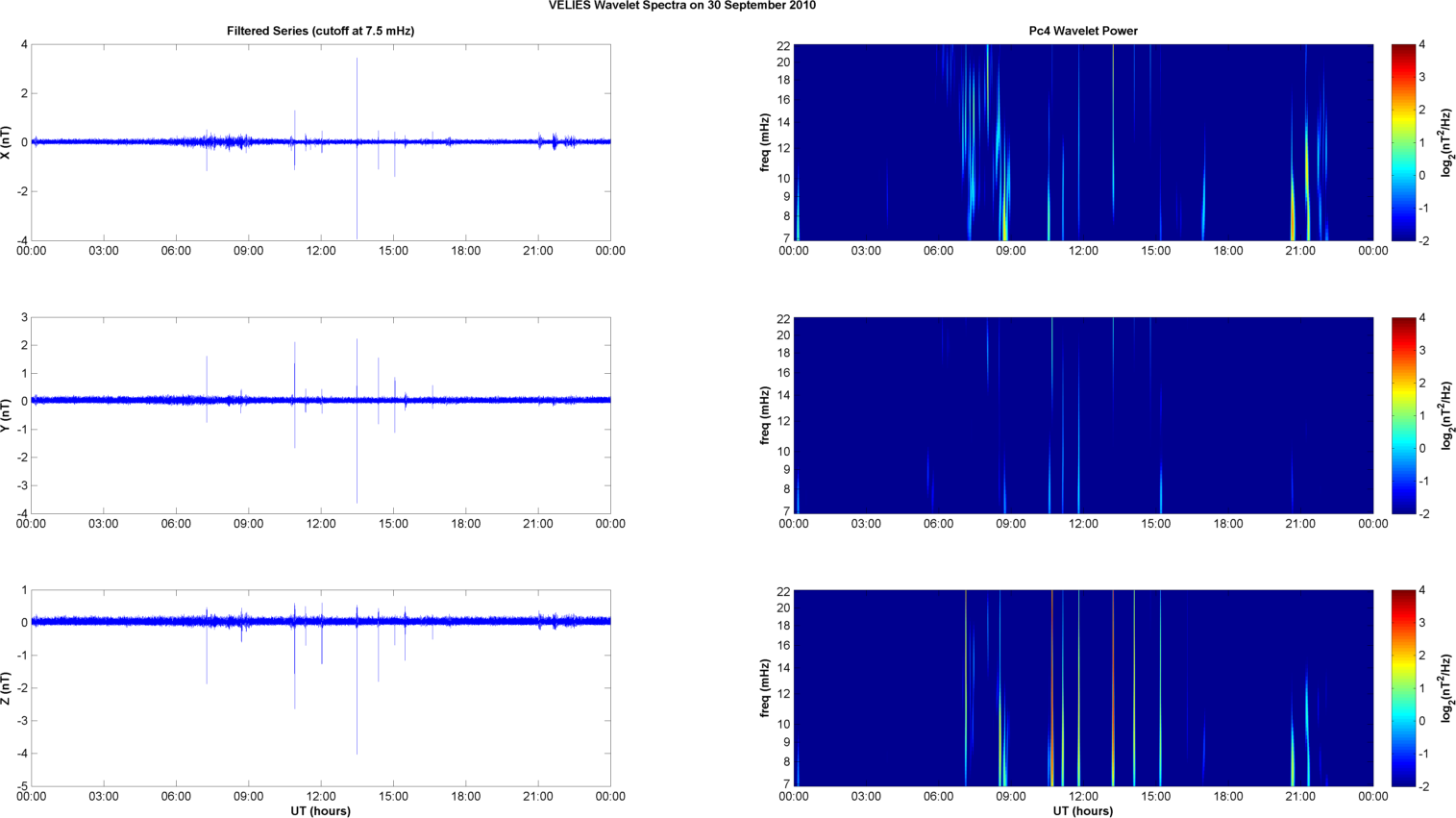Click the Z (nT) axis label
1456x818 pixels.
click(8, 688)
